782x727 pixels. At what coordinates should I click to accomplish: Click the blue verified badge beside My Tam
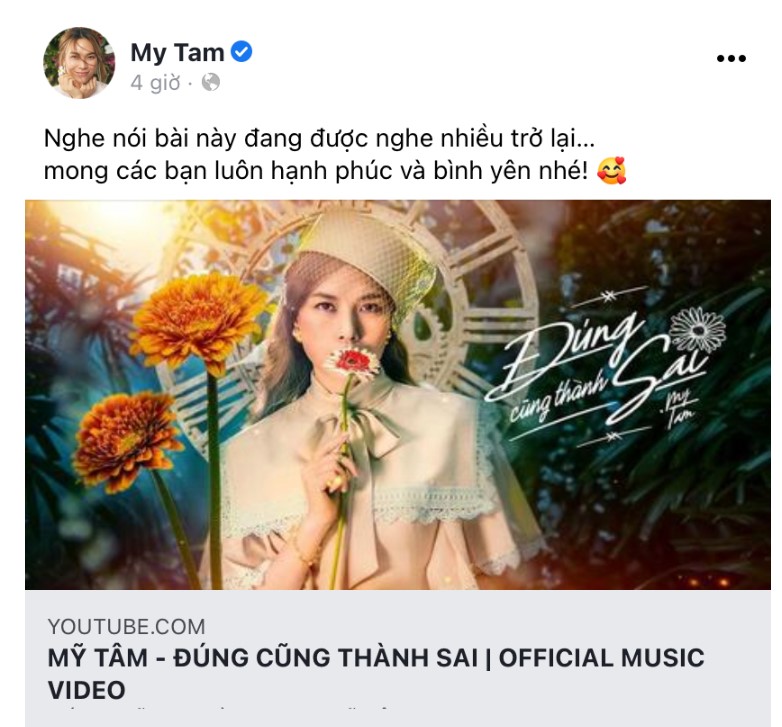tap(242, 52)
